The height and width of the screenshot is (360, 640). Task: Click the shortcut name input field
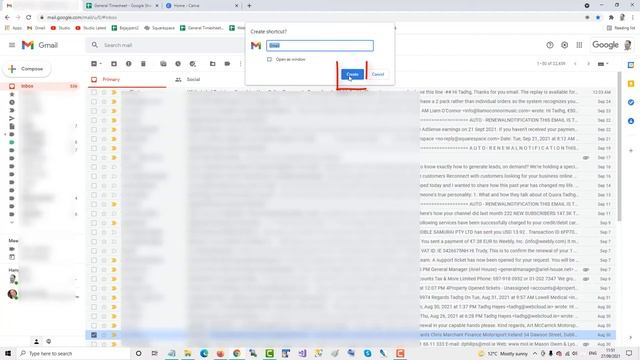tap(320, 46)
